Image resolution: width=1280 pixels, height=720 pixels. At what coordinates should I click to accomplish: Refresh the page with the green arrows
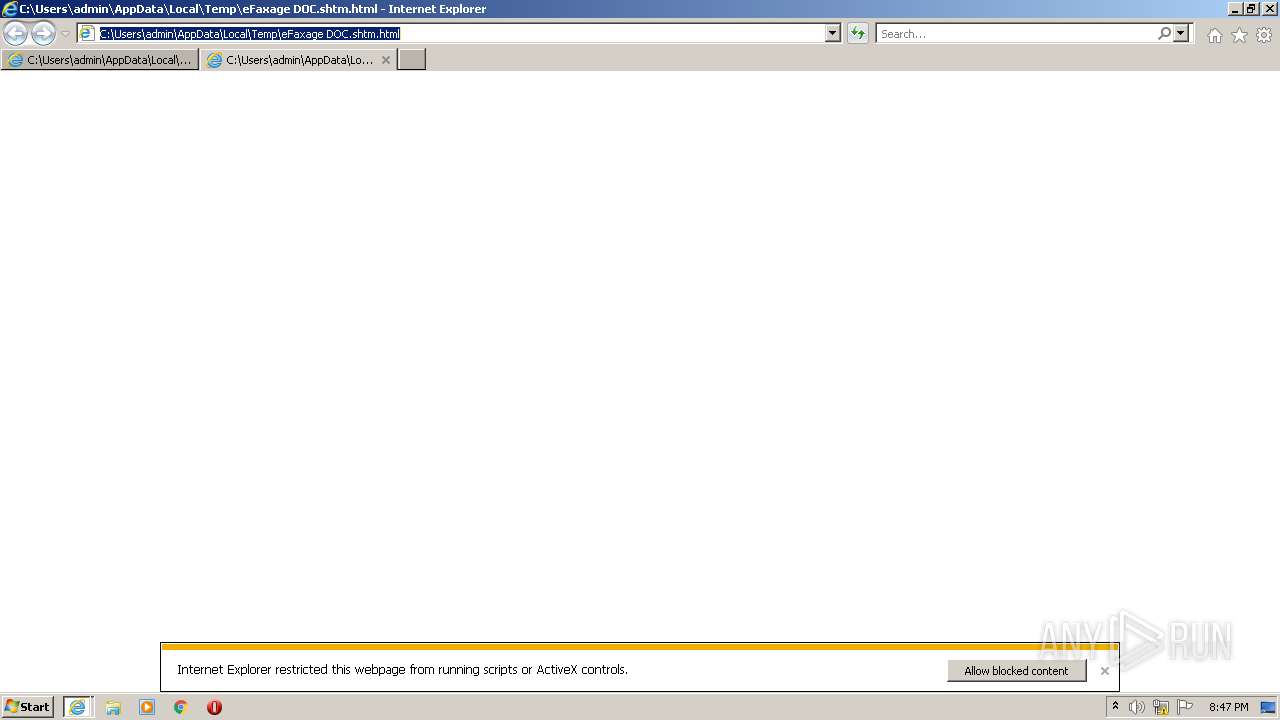(x=857, y=34)
